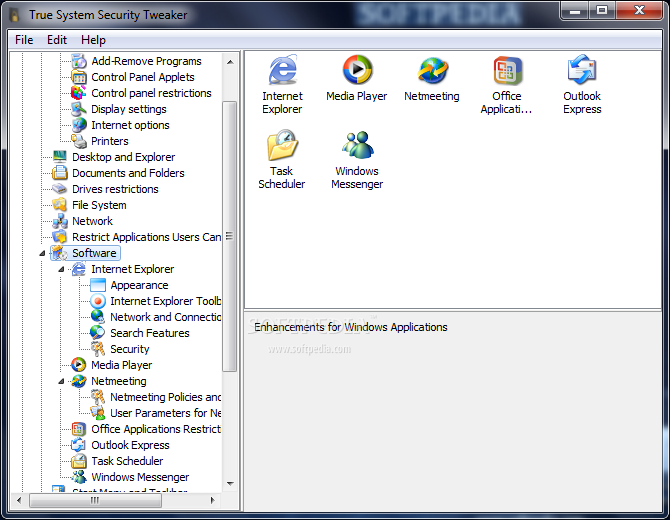Image resolution: width=670 pixels, height=520 pixels.
Task: Click the Control Panel Applets tree icon
Action: click(x=79, y=77)
